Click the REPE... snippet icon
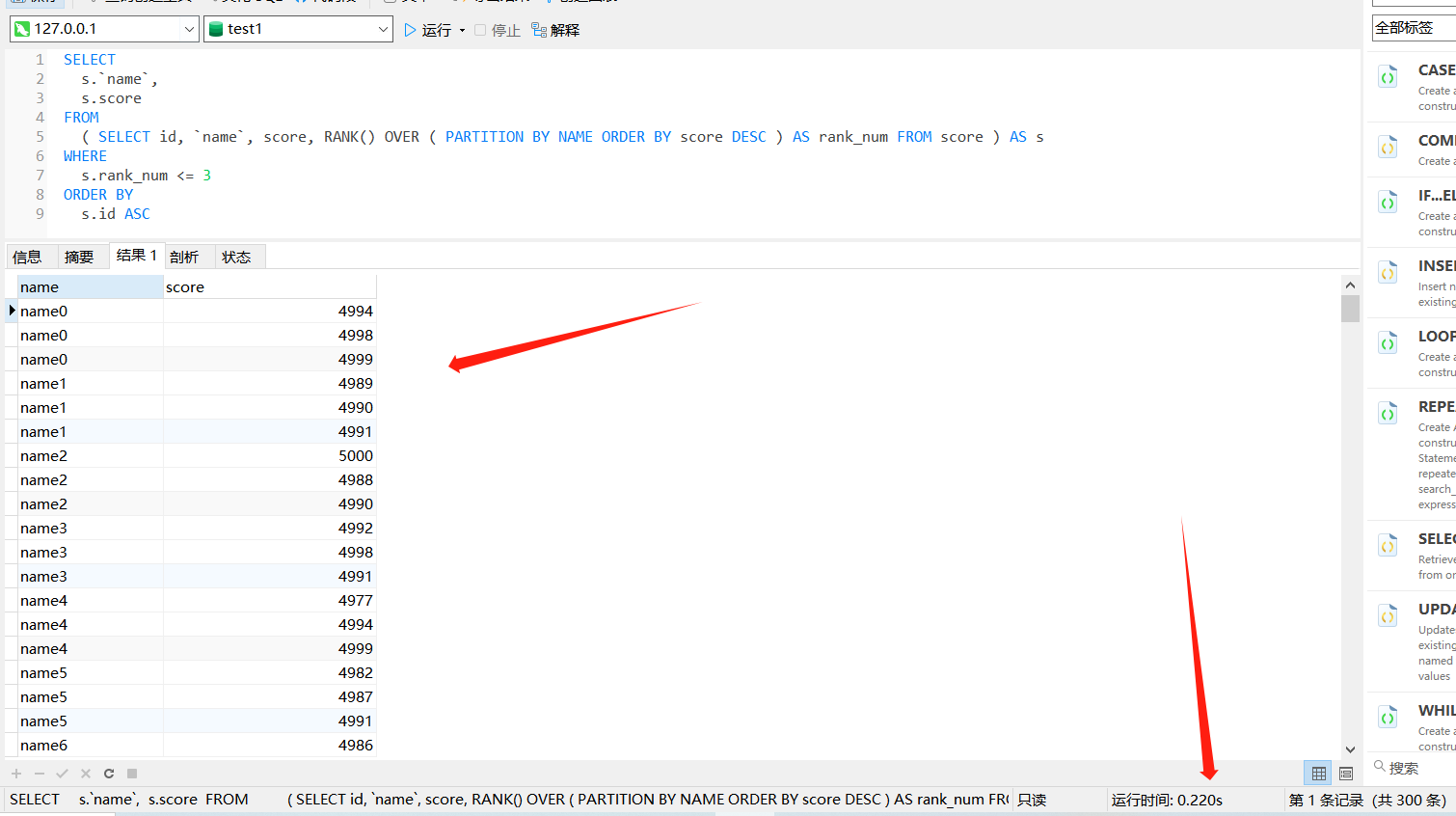Screen dimensions: 1456x816 [1388, 414]
